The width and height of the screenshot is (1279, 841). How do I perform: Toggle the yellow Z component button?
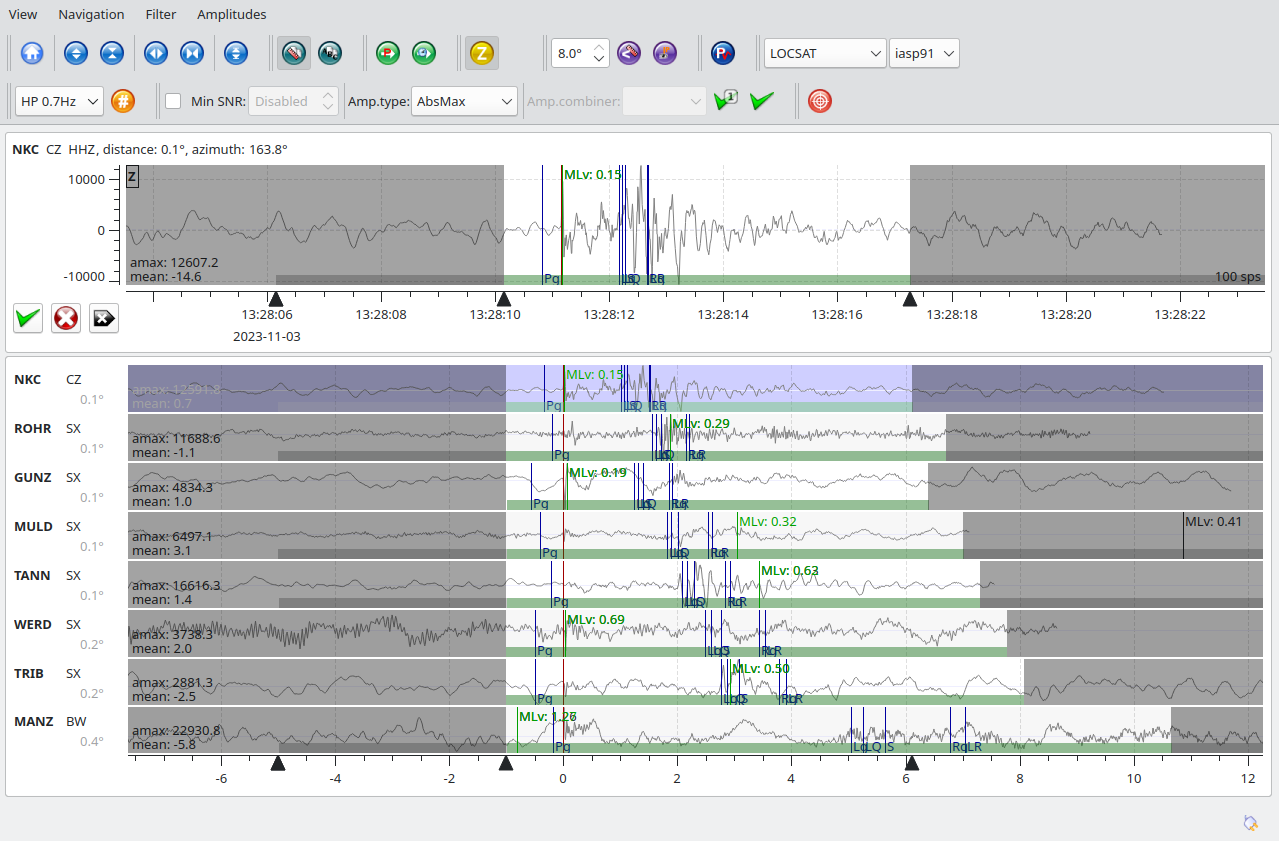tap(482, 53)
